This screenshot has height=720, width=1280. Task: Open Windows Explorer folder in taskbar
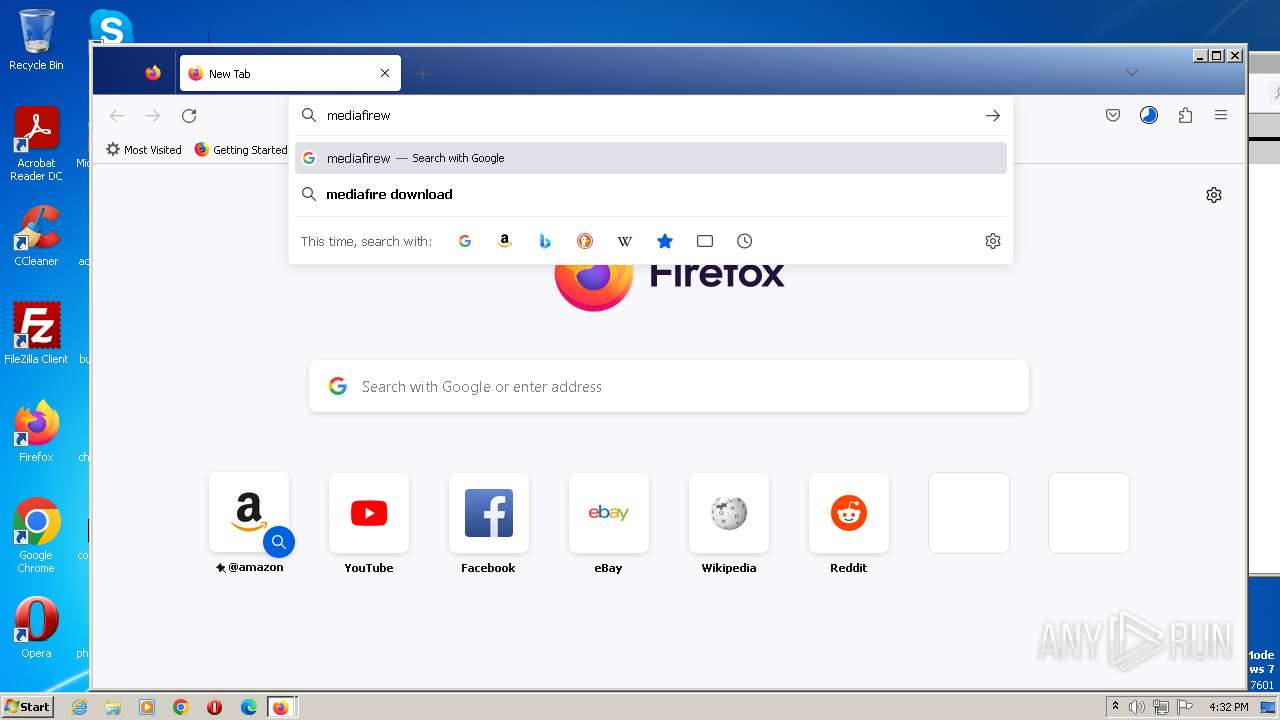tap(113, 707)
